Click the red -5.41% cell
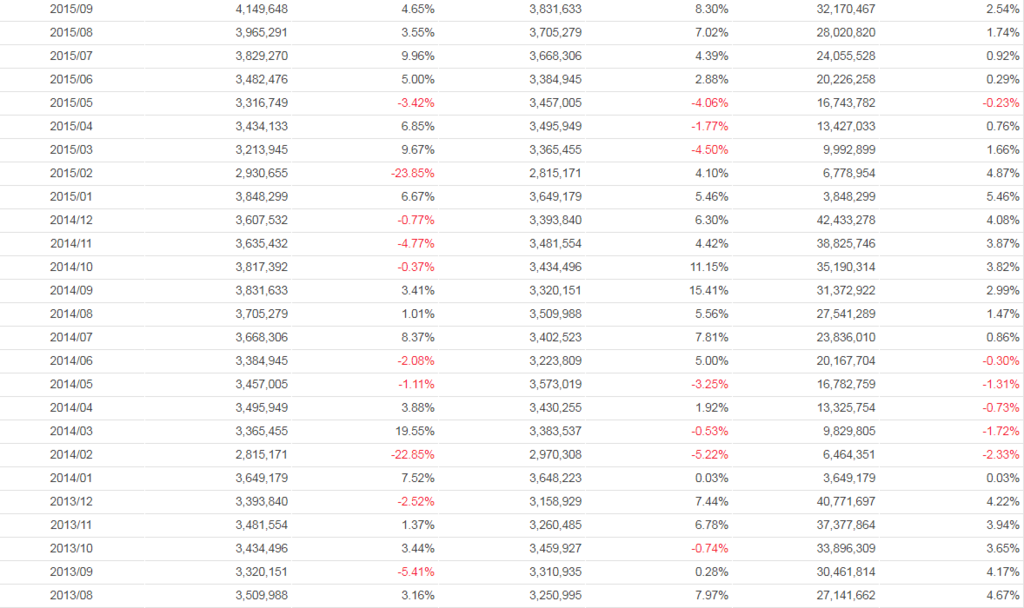1024x608 pixels. (x=413, y=571)
